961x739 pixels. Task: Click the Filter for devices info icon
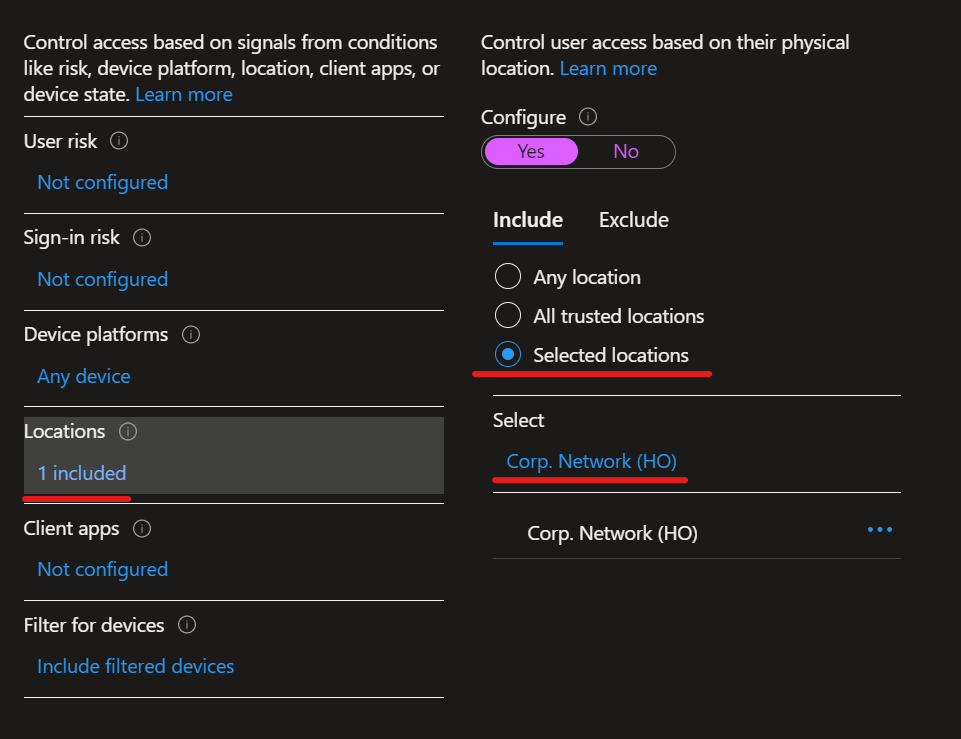187,625
